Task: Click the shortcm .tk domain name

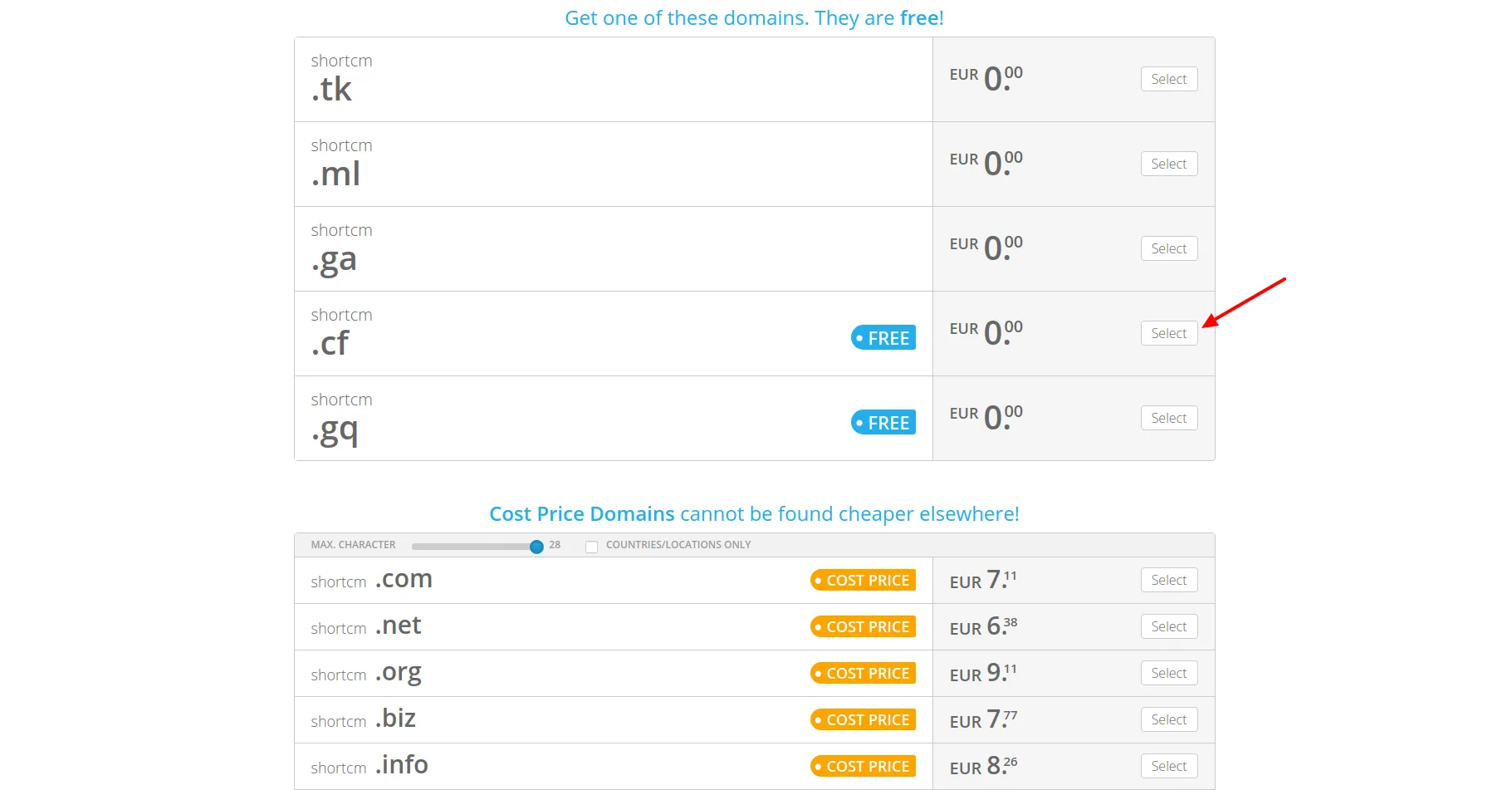Action: (x=341, y=78)
